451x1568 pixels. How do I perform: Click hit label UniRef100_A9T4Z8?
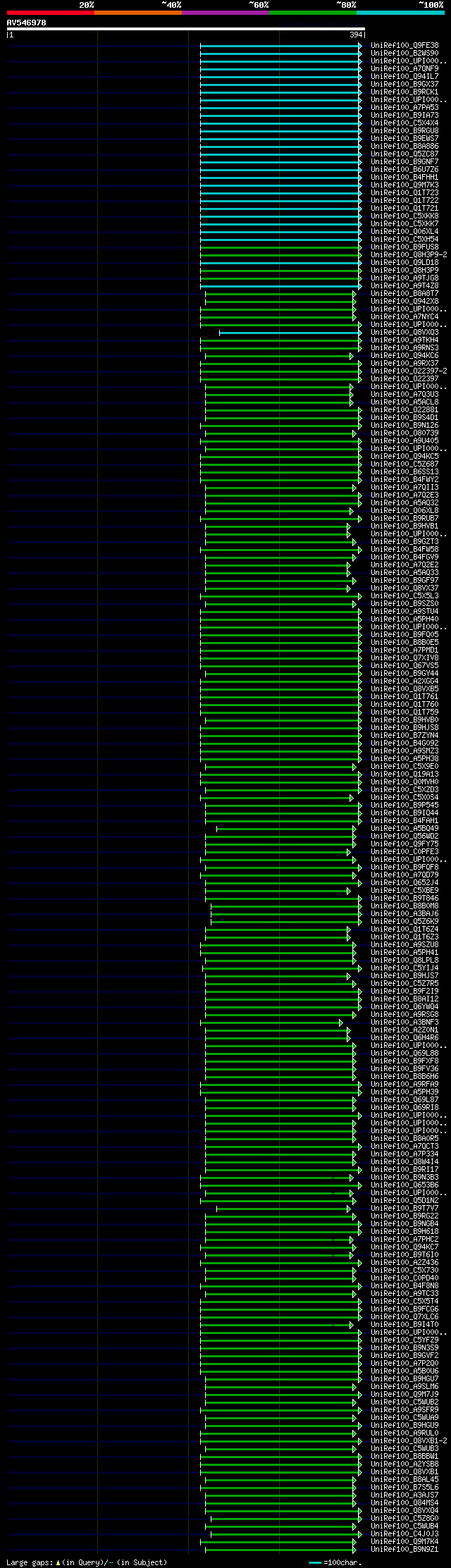coord(404,286)
